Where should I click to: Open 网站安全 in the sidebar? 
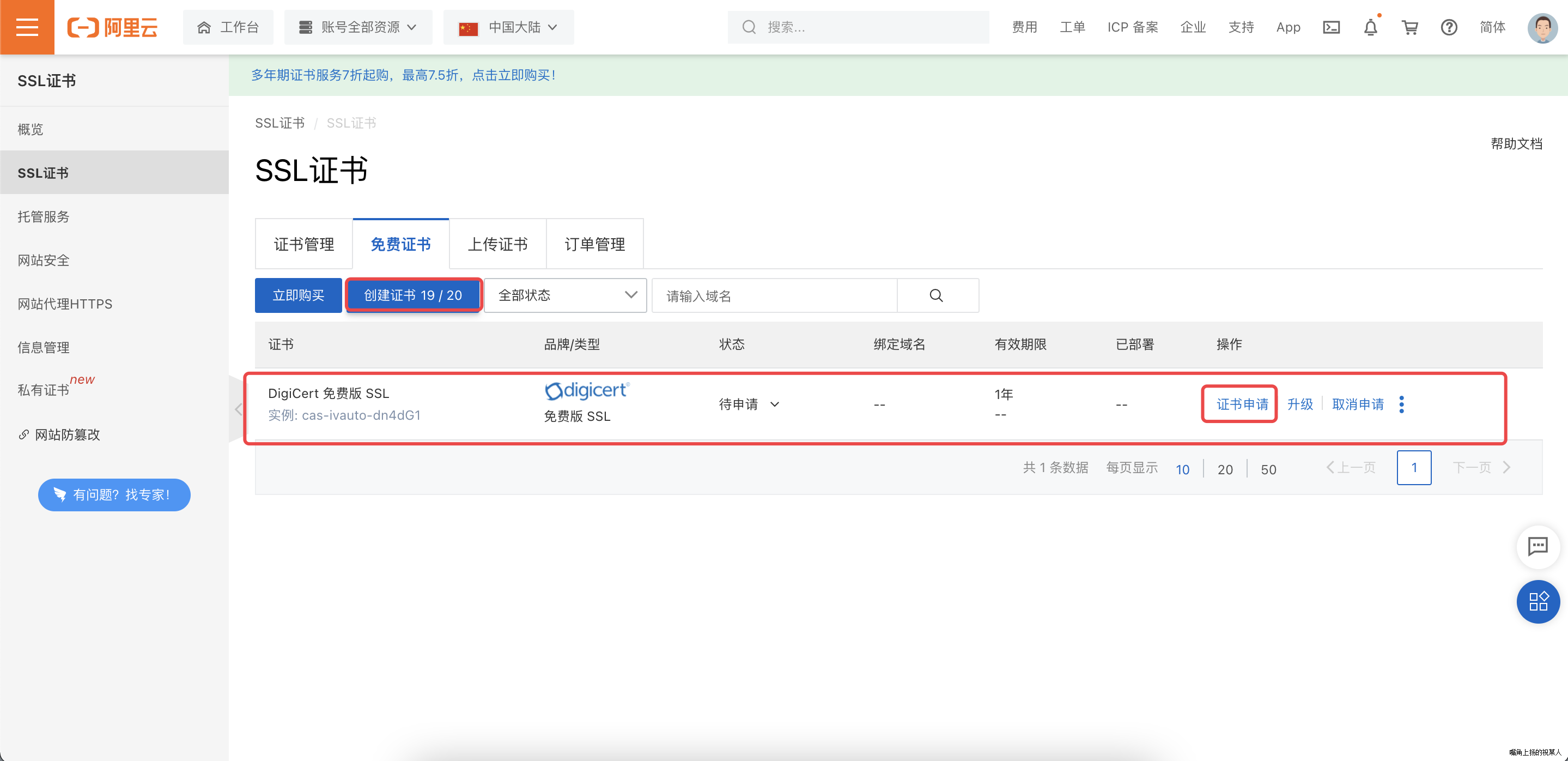(x=114, y=261)
